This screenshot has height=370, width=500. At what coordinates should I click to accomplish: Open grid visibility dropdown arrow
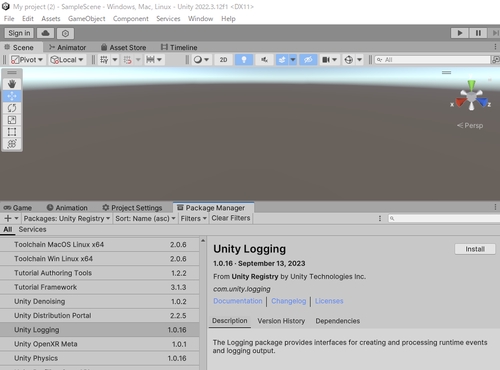pyautogui.click(x=115, y=60)
